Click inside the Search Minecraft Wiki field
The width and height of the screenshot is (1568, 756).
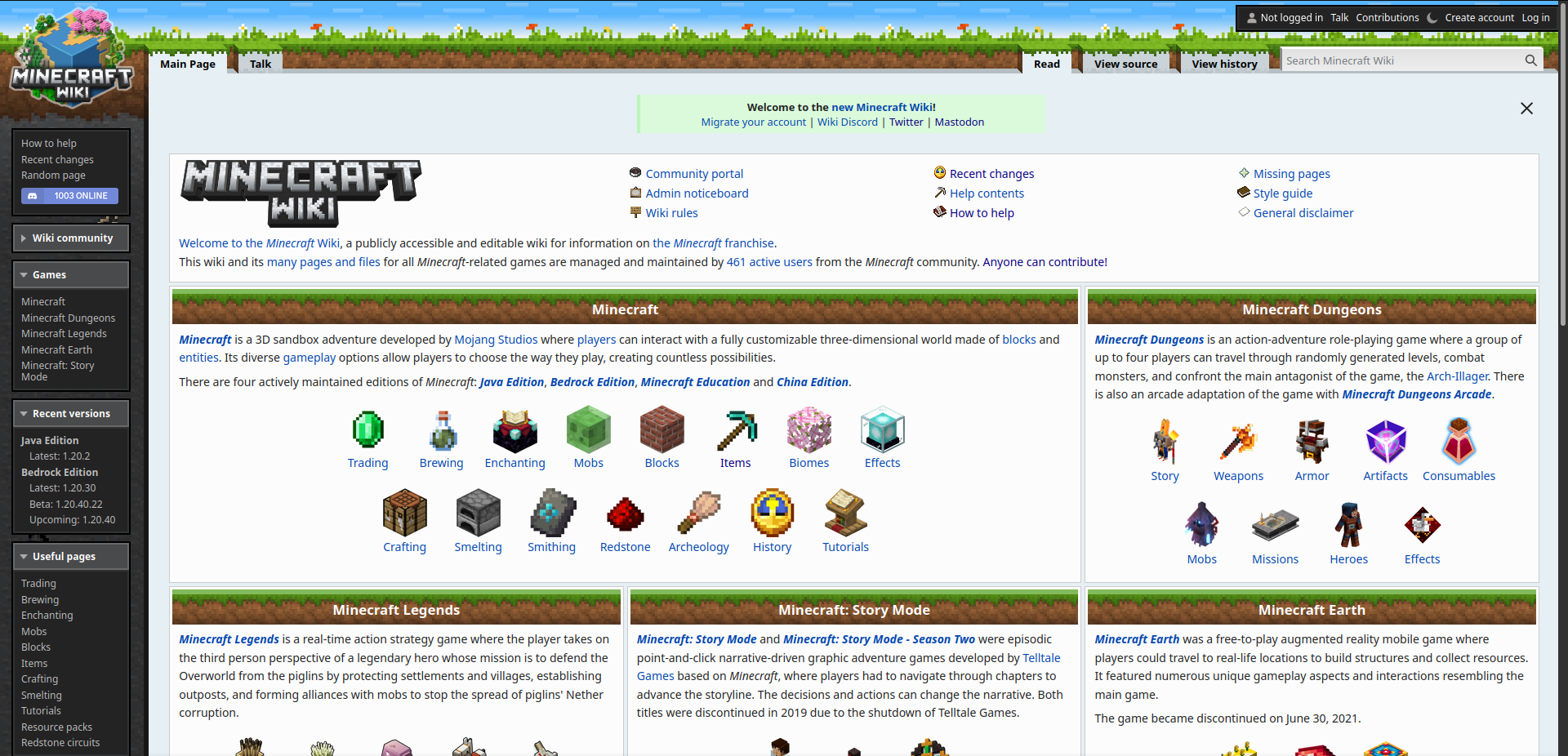1401,60
